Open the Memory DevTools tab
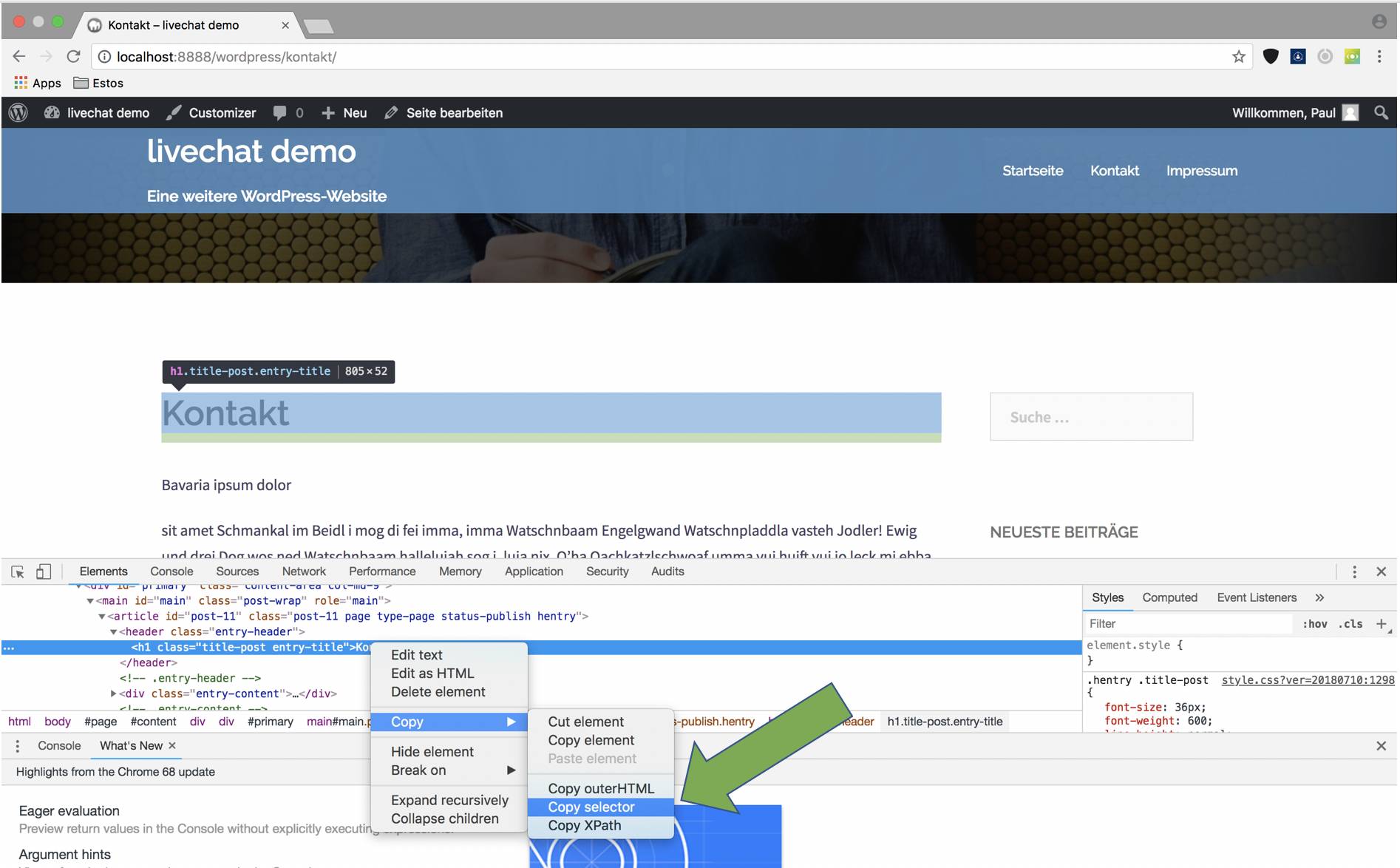 (460, 572)
